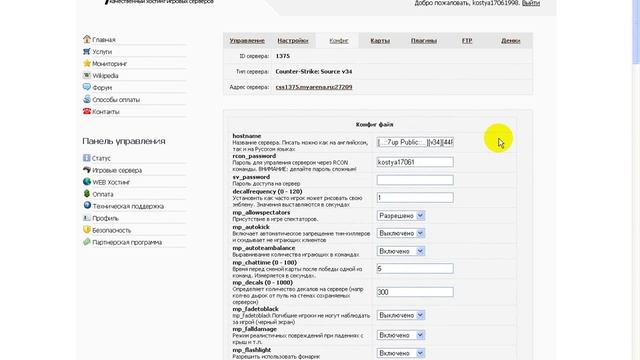Open the Способы оплаты link
The height and width of the screenshot is (360, 640).
(x=116, y=100)
